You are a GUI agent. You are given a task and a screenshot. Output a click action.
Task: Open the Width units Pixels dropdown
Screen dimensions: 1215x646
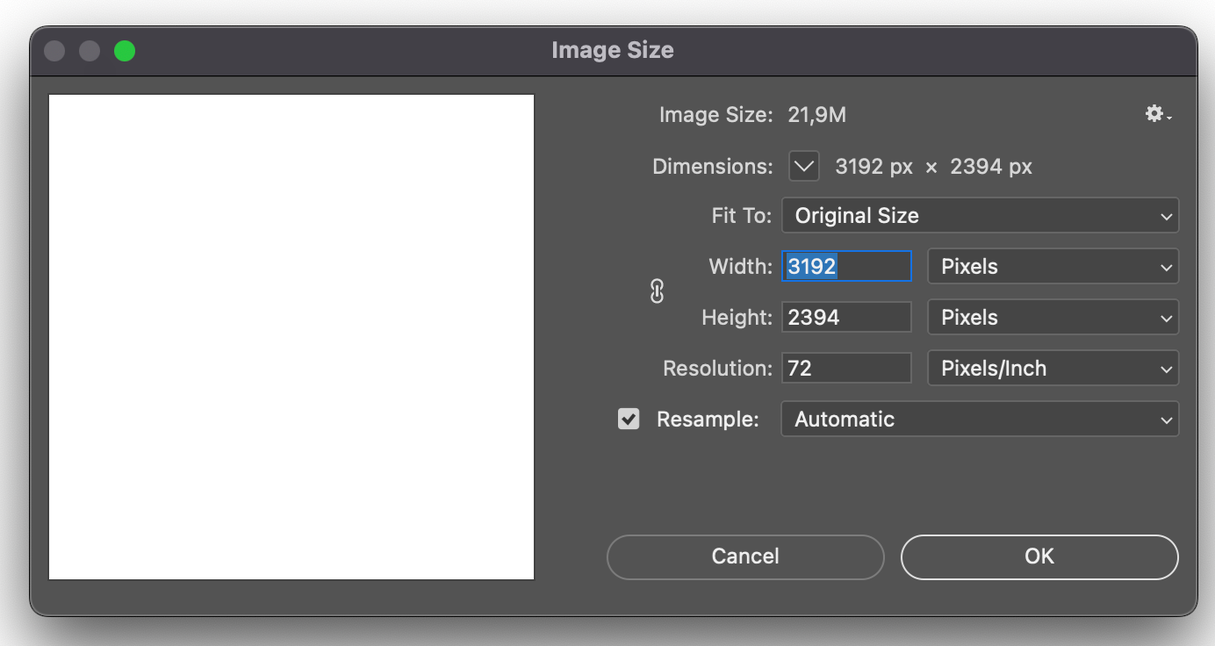click(1053, 267)
